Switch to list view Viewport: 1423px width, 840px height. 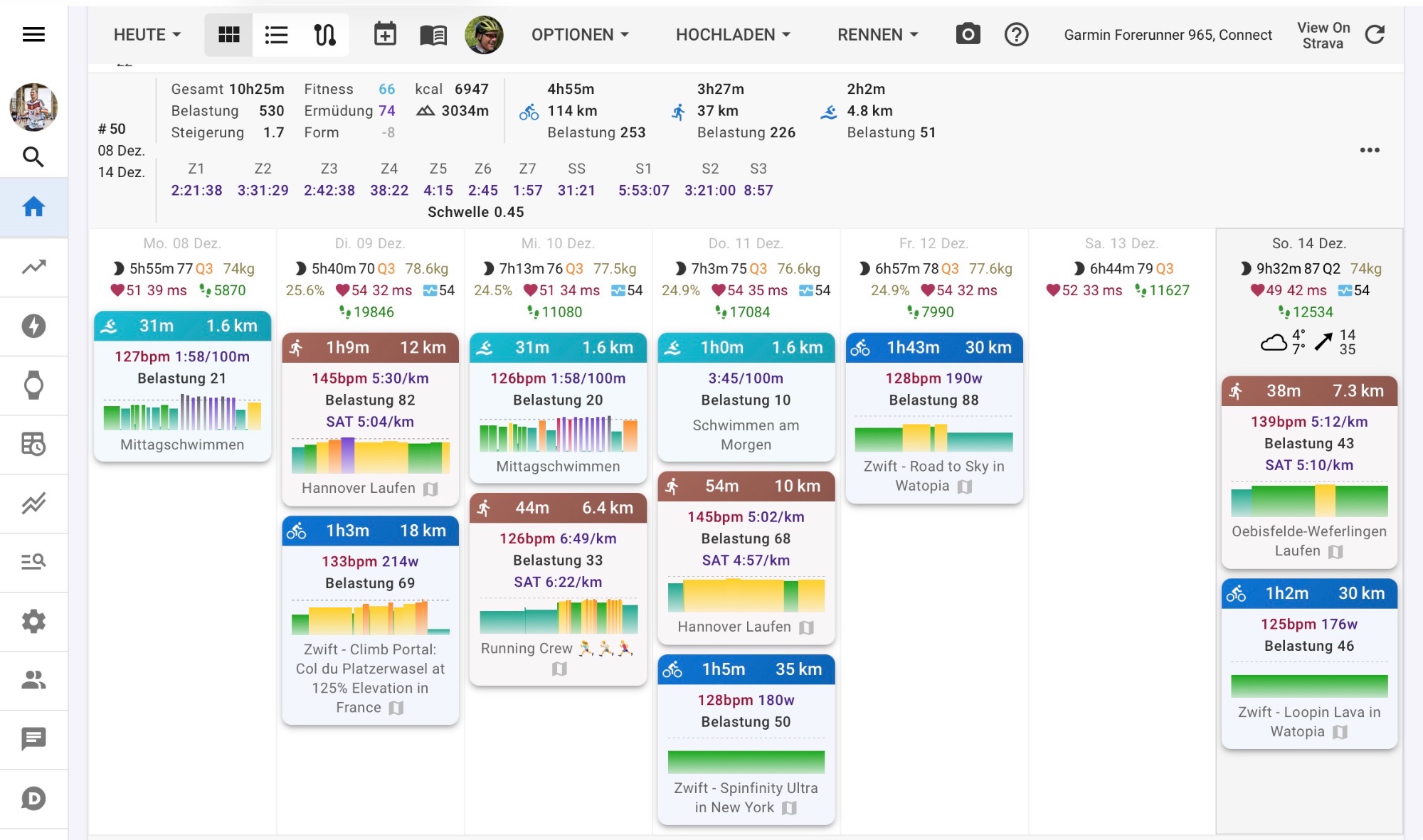point(276,34)
